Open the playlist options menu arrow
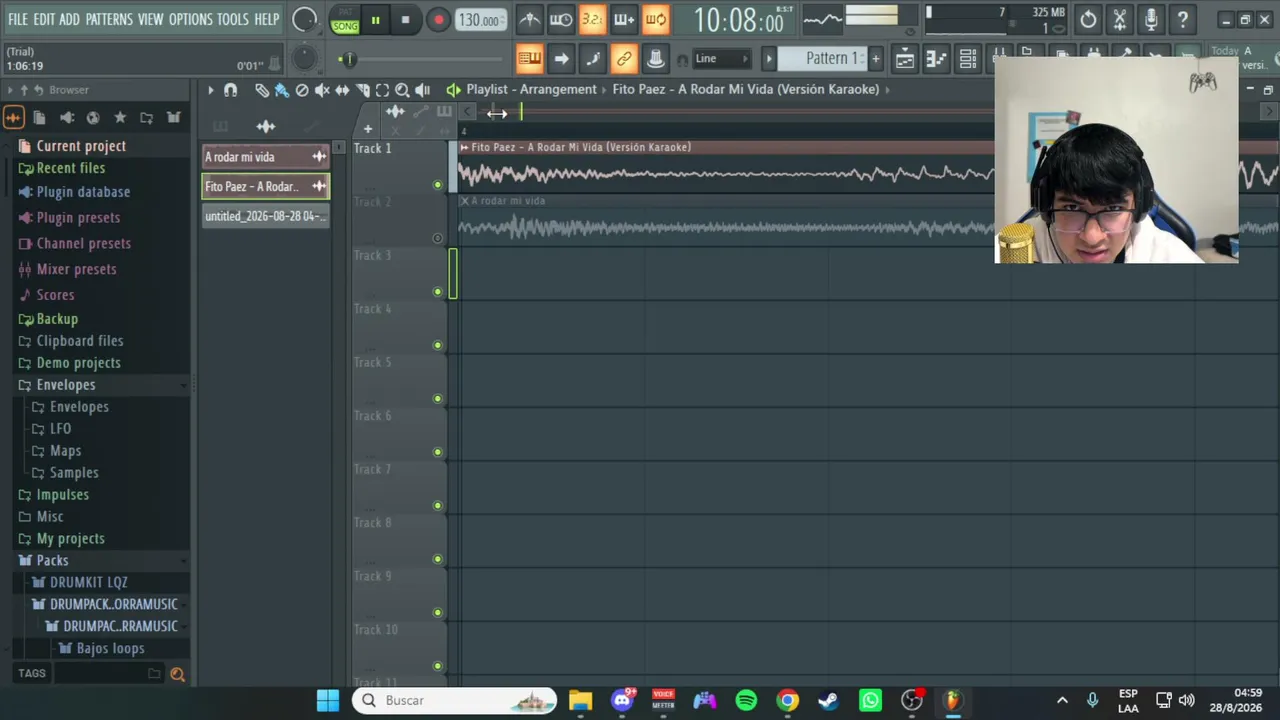 (211, 90)
